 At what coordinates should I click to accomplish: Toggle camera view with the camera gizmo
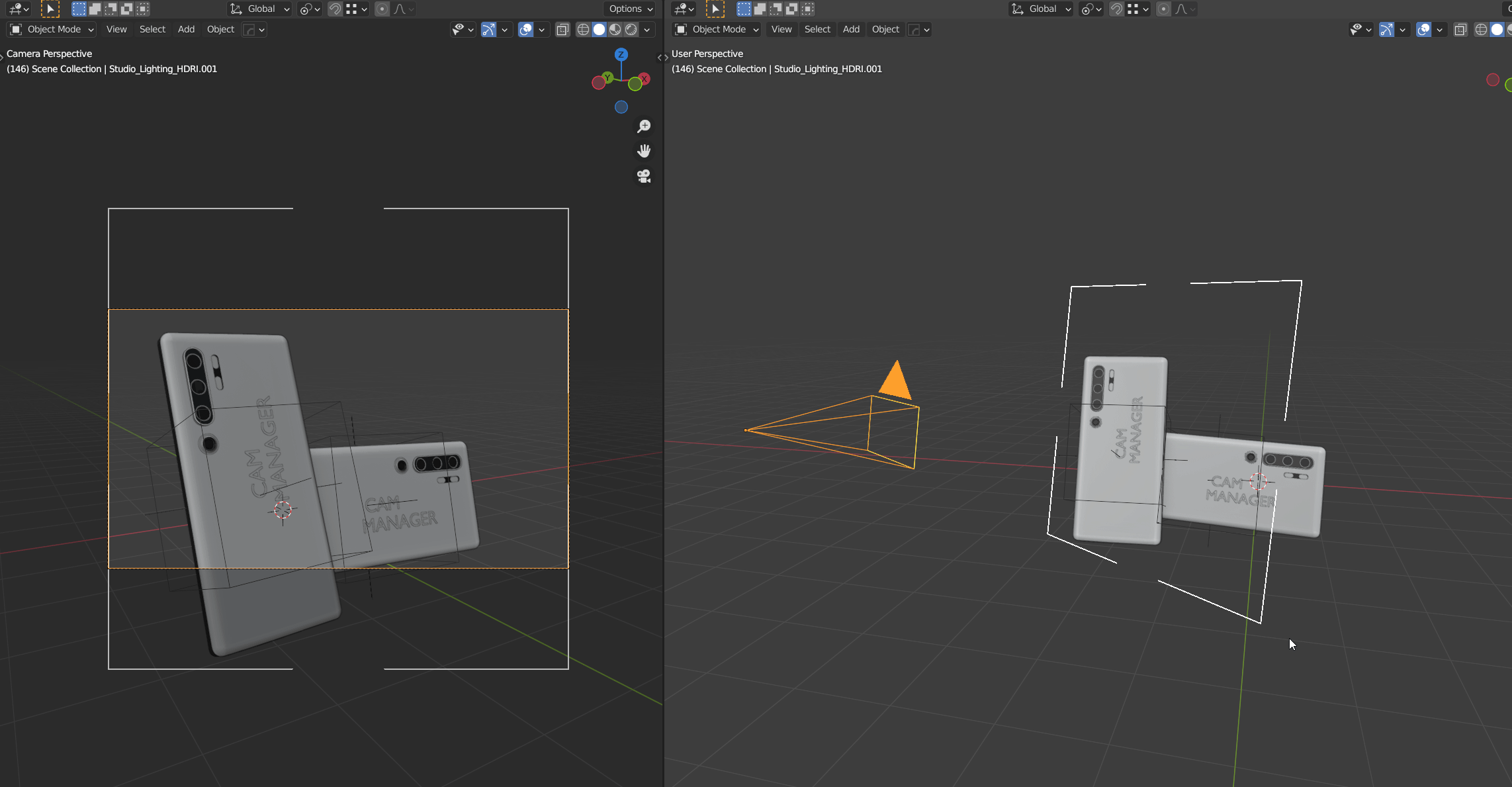pos(644,176)
